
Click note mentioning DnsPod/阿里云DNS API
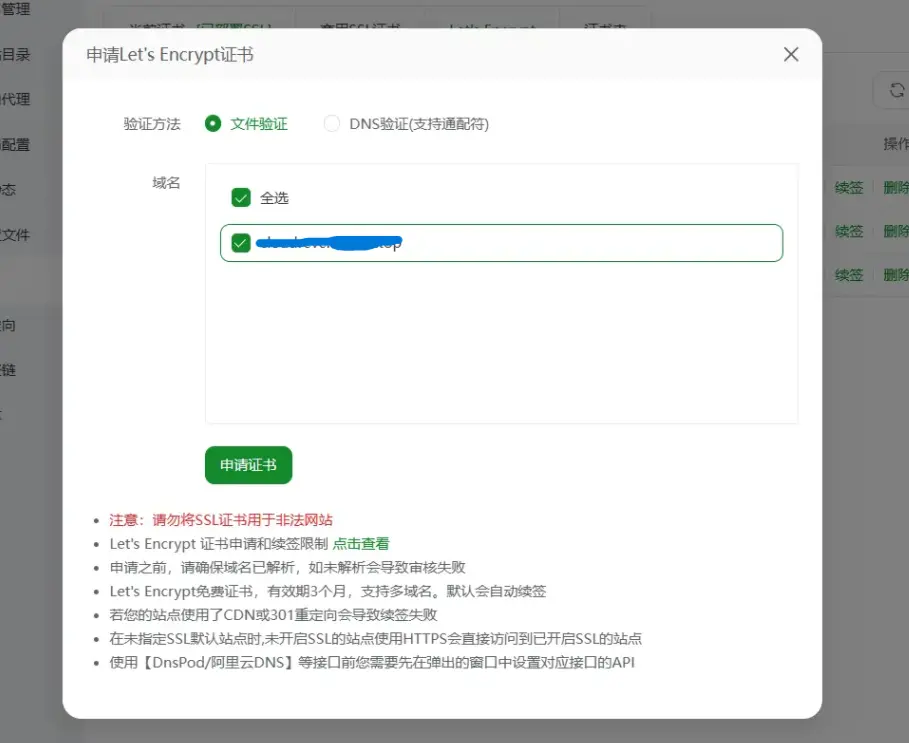coord(372,662)
